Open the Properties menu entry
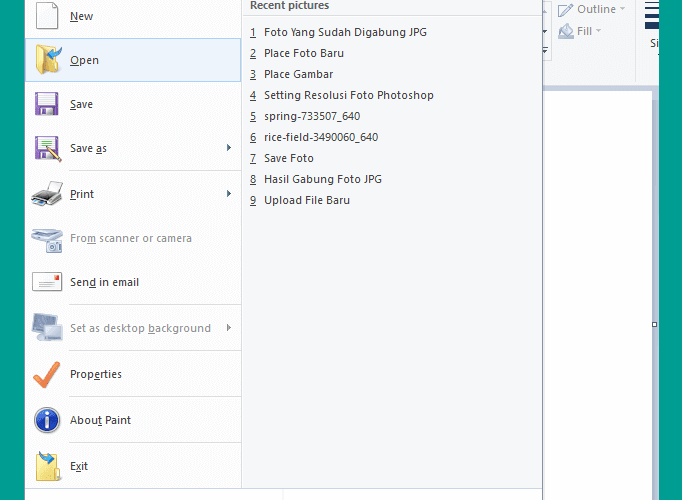682x500 pixels. (133, 374)
